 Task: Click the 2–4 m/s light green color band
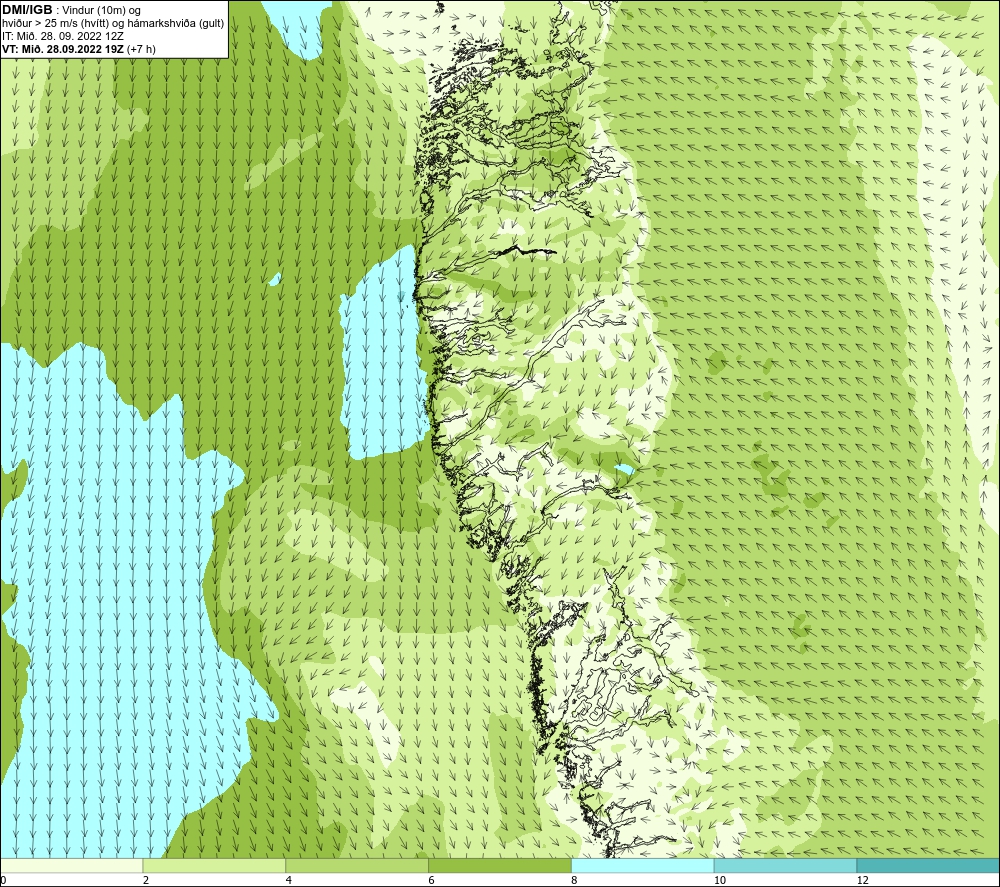(x=214, y=865)
